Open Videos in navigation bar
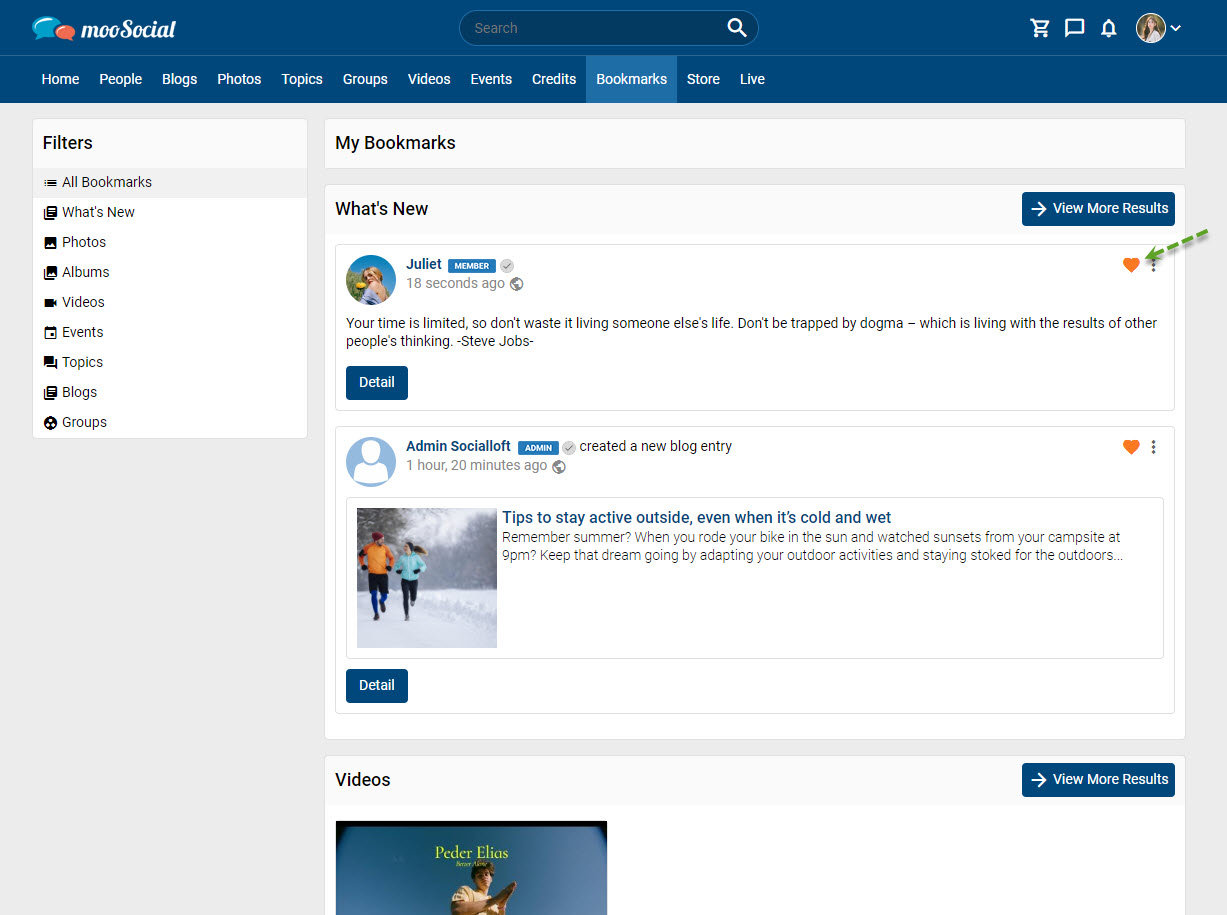 tap(429, 79)
